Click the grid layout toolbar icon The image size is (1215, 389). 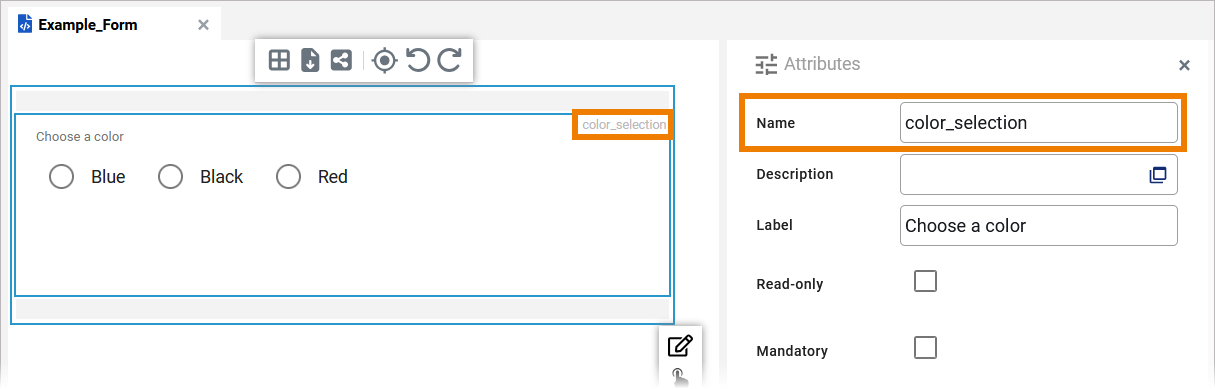[280, 61]
